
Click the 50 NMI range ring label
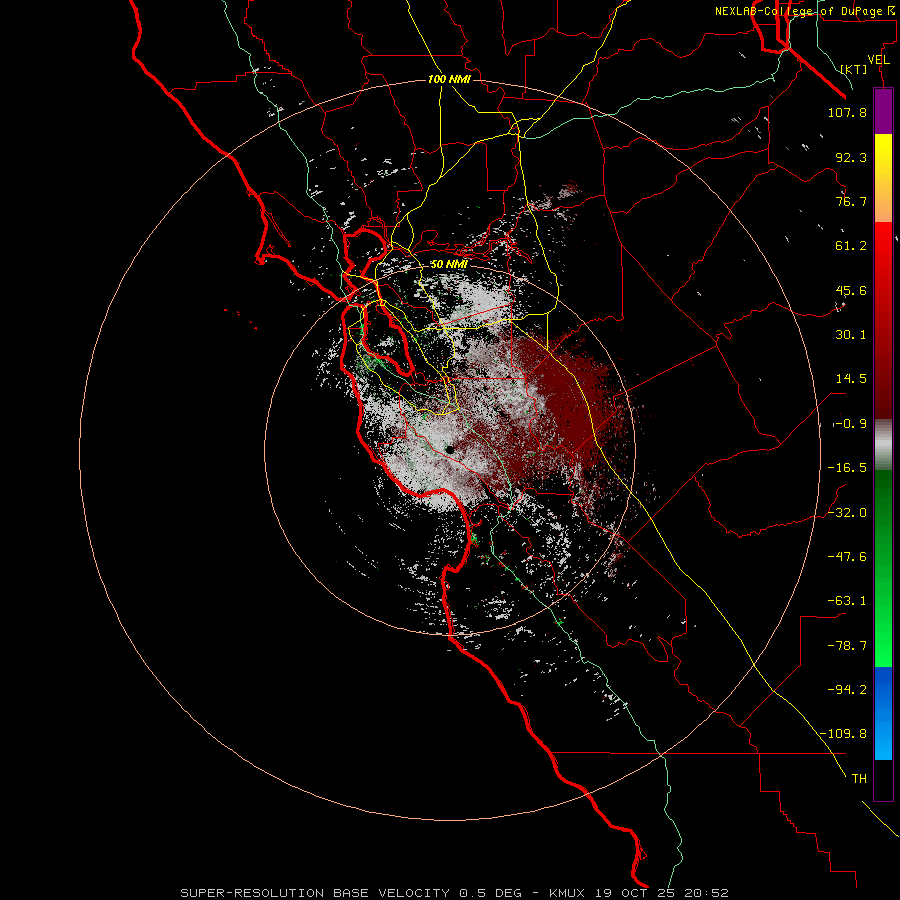click(x=449, y=264)
